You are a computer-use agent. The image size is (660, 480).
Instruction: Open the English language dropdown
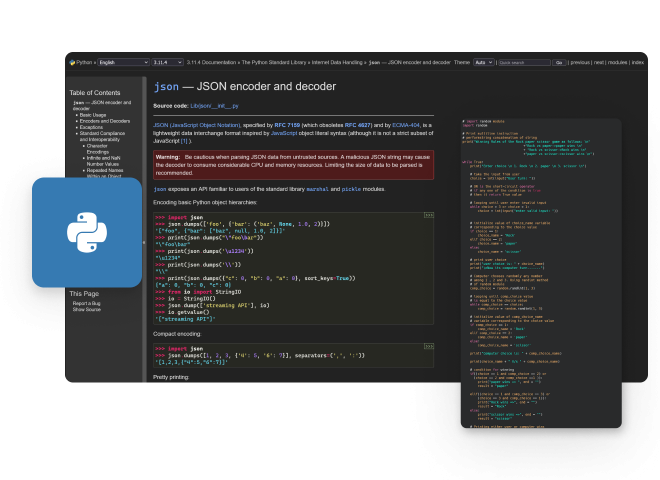point(123,62)
